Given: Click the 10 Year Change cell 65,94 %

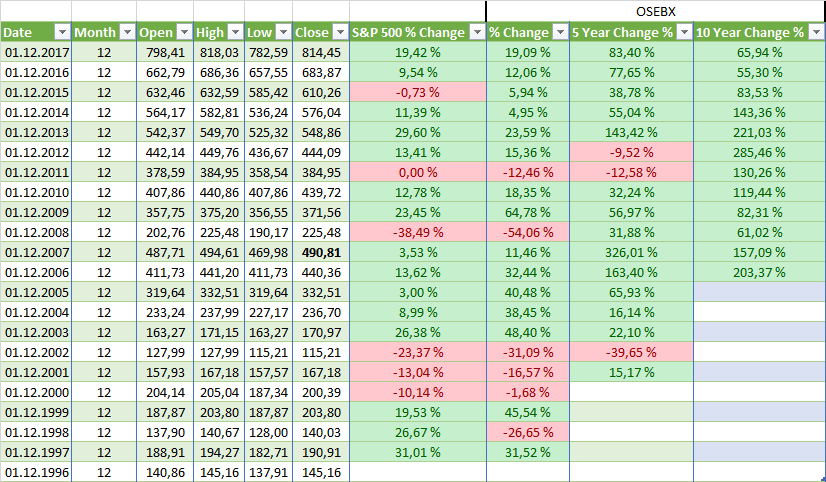Looking at the screenshot, I should pyautogui.click(x=759, y=53).
